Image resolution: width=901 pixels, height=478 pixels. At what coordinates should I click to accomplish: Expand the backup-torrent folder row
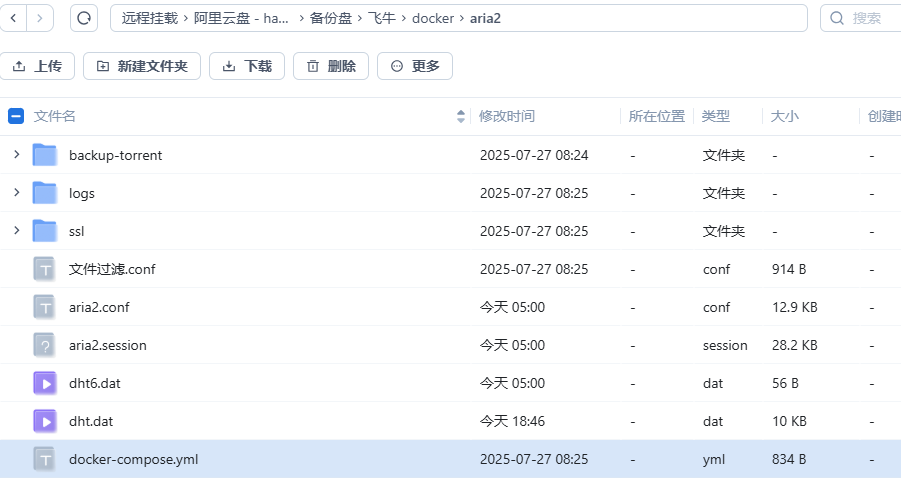pyautogui.click(x=17, y=155)
